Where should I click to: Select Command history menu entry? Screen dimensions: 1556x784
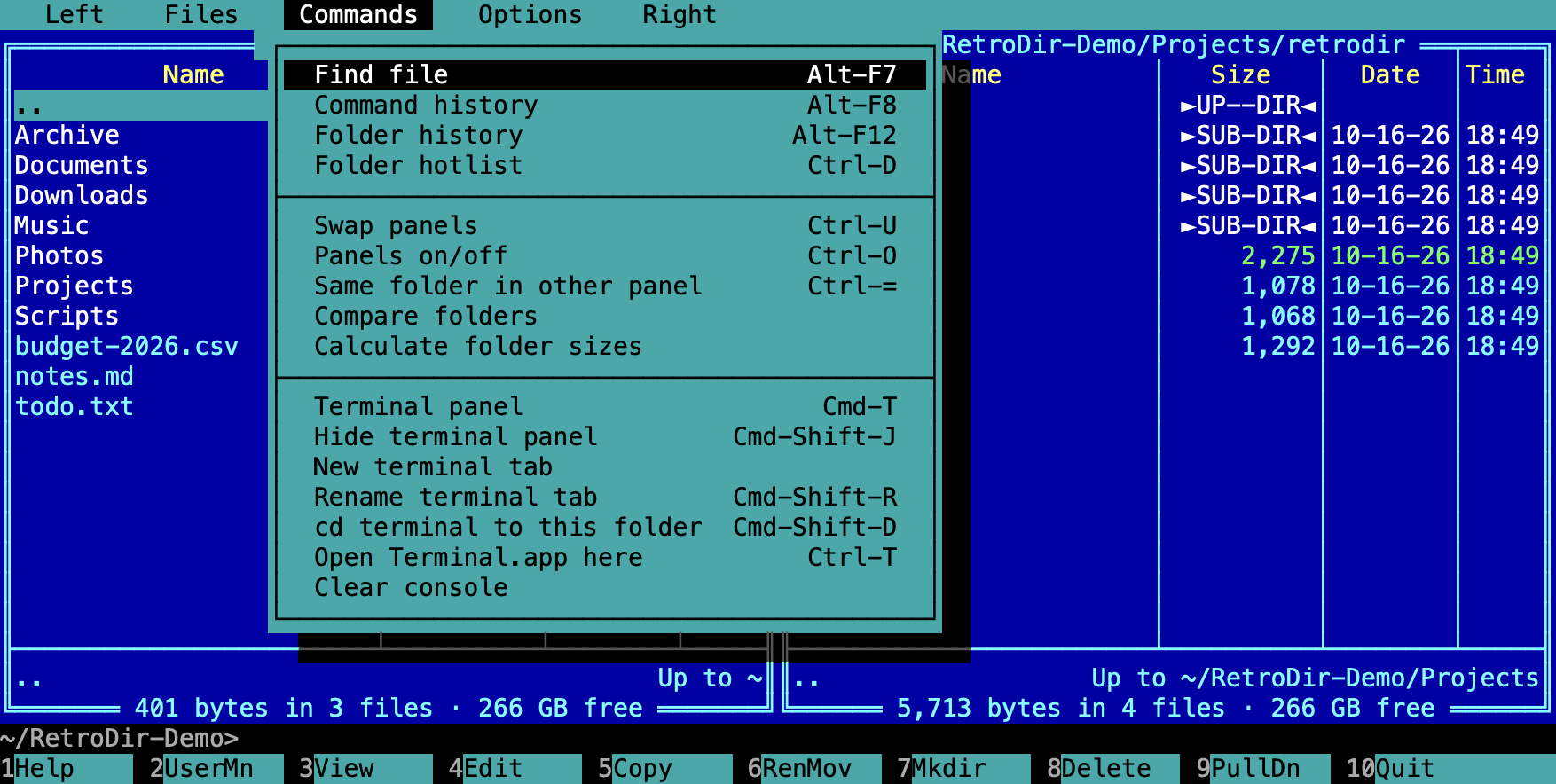(x=605, y=106)
